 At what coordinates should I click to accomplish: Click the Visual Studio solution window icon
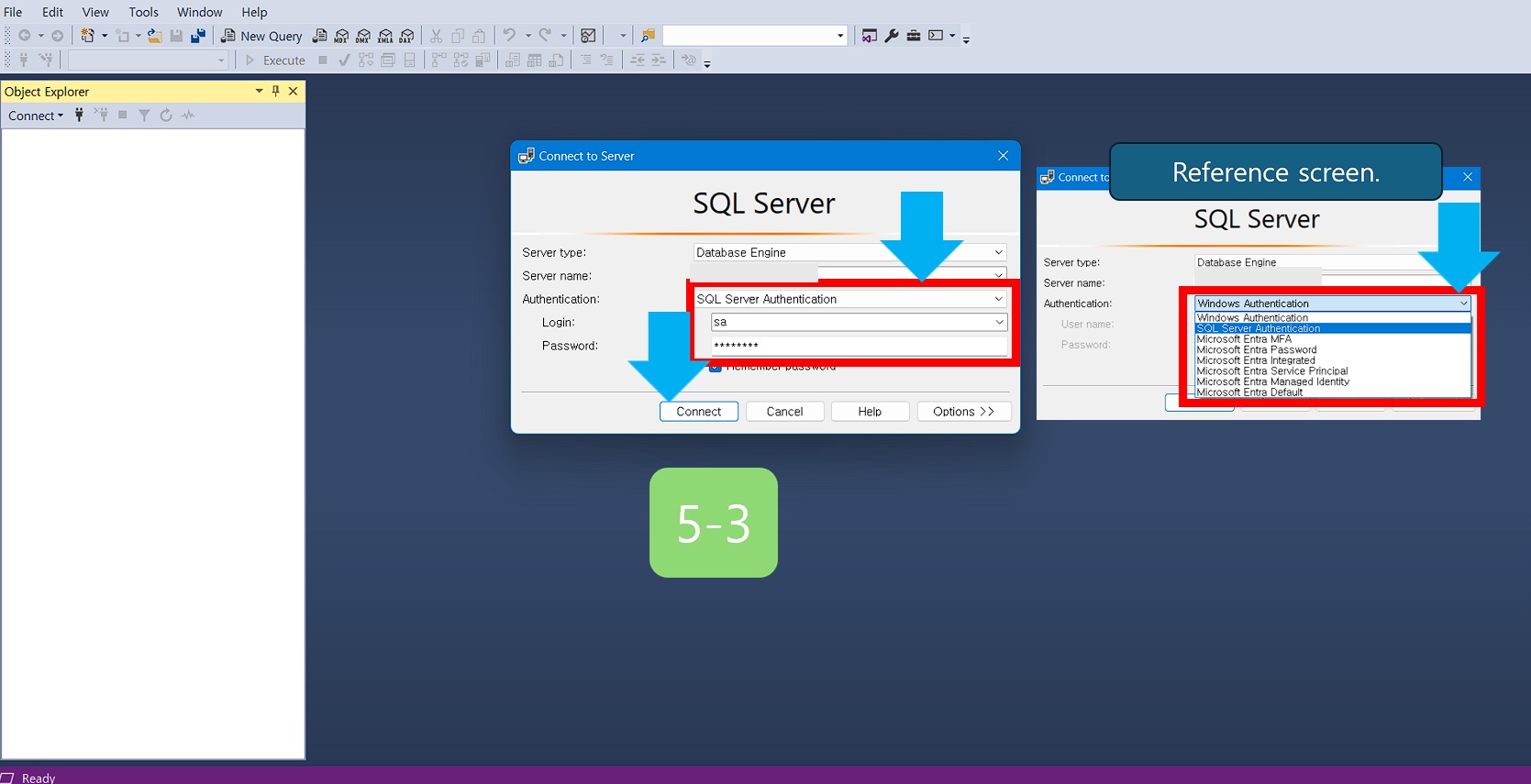pyautogui.click(x=870, y=36)
